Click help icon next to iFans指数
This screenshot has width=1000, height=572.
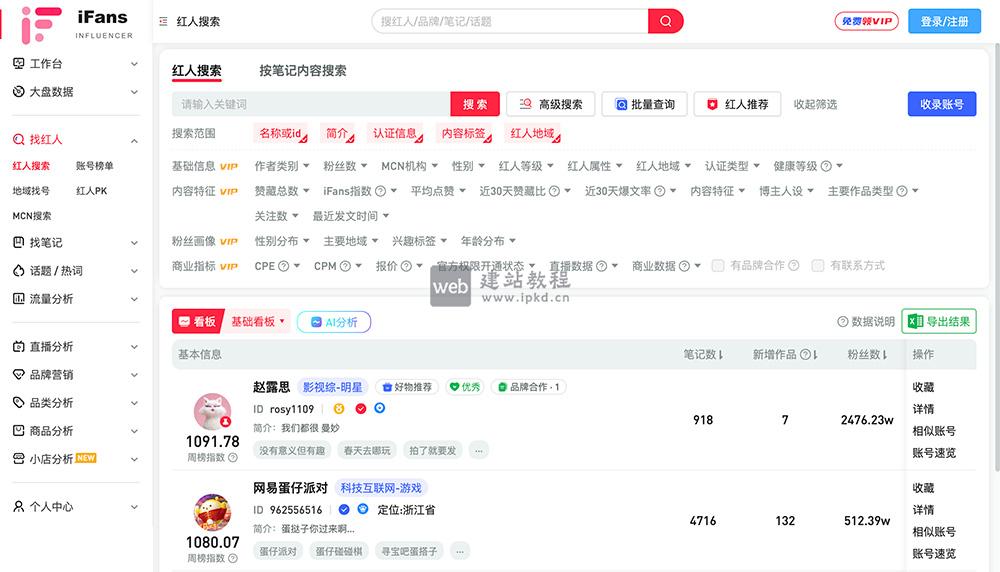[x=380, y=191]
